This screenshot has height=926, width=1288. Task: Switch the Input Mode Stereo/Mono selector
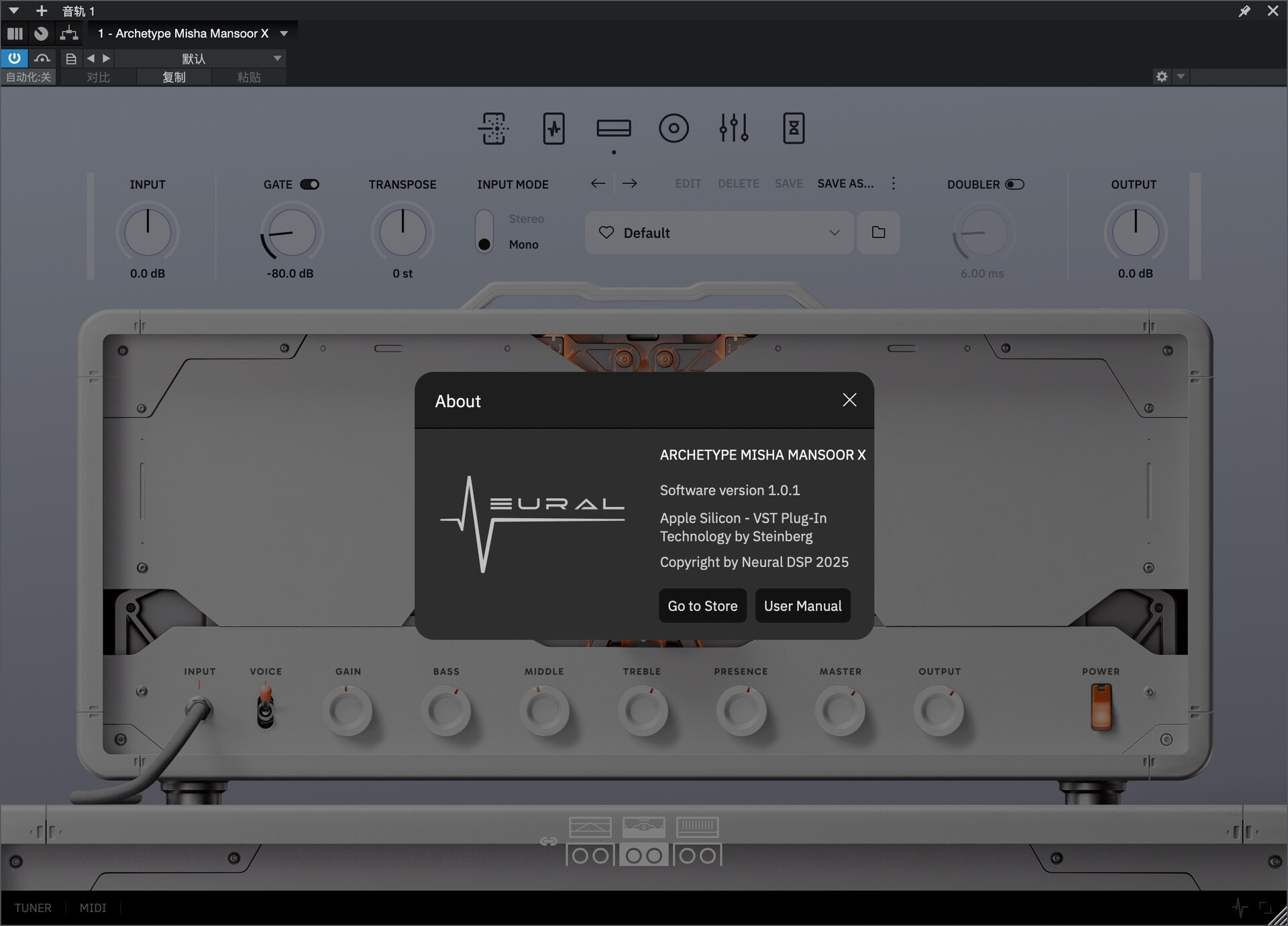(x=484, y=232)
